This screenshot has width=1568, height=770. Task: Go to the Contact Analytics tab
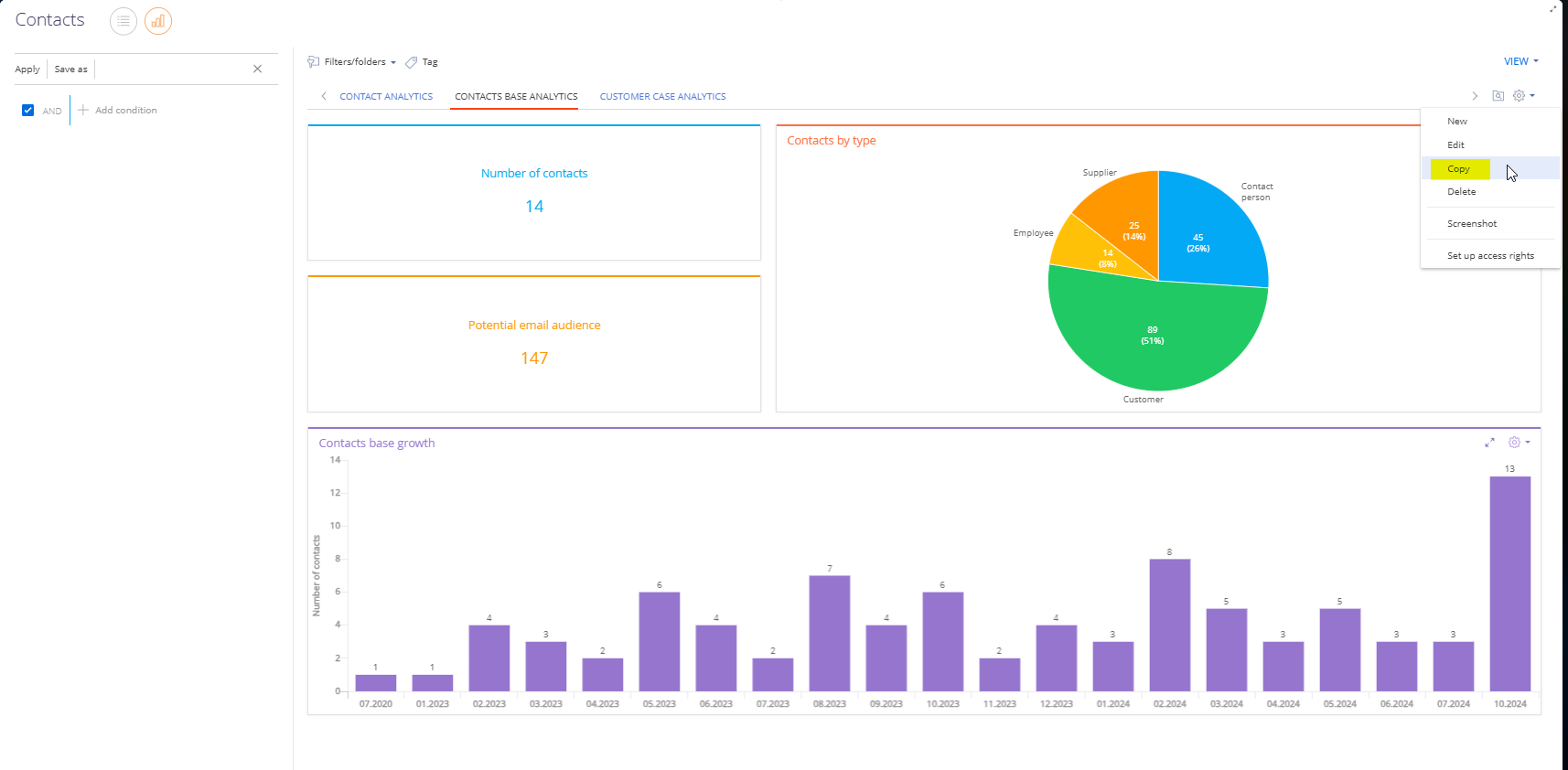386,96
